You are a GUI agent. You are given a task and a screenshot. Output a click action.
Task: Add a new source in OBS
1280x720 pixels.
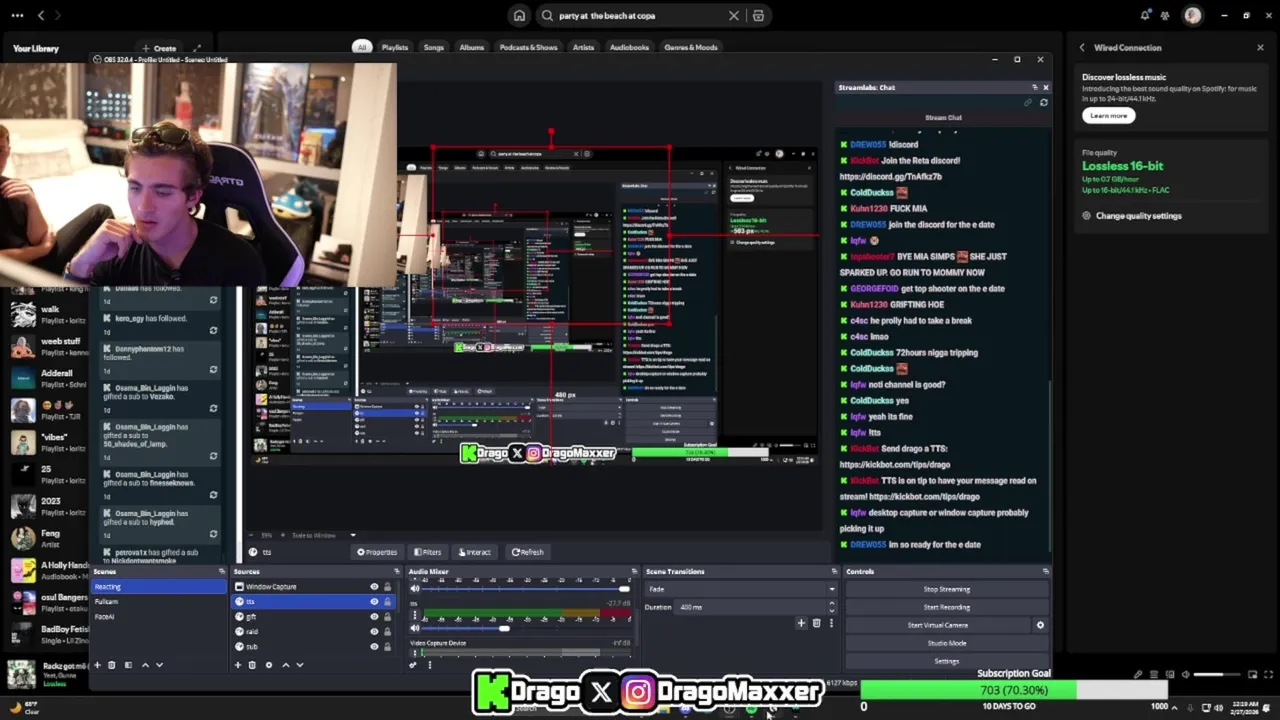click(238, 665)
